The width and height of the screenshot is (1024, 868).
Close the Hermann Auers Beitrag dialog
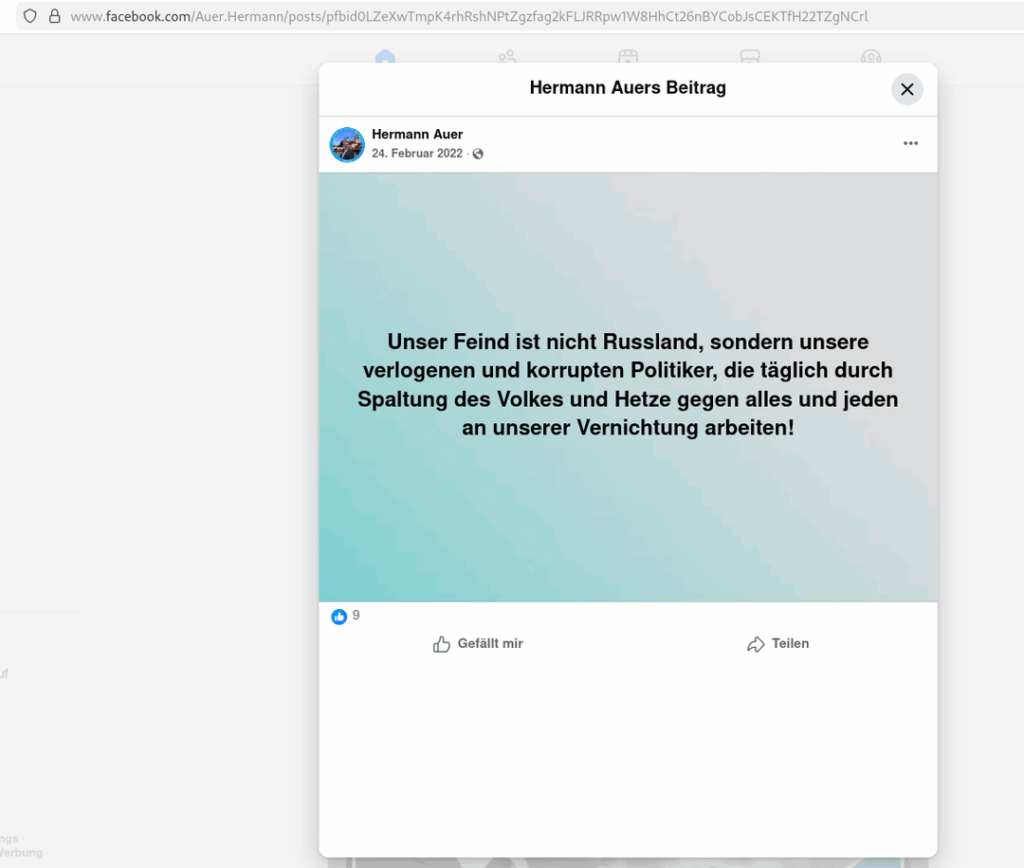click(x=906, y=89)
